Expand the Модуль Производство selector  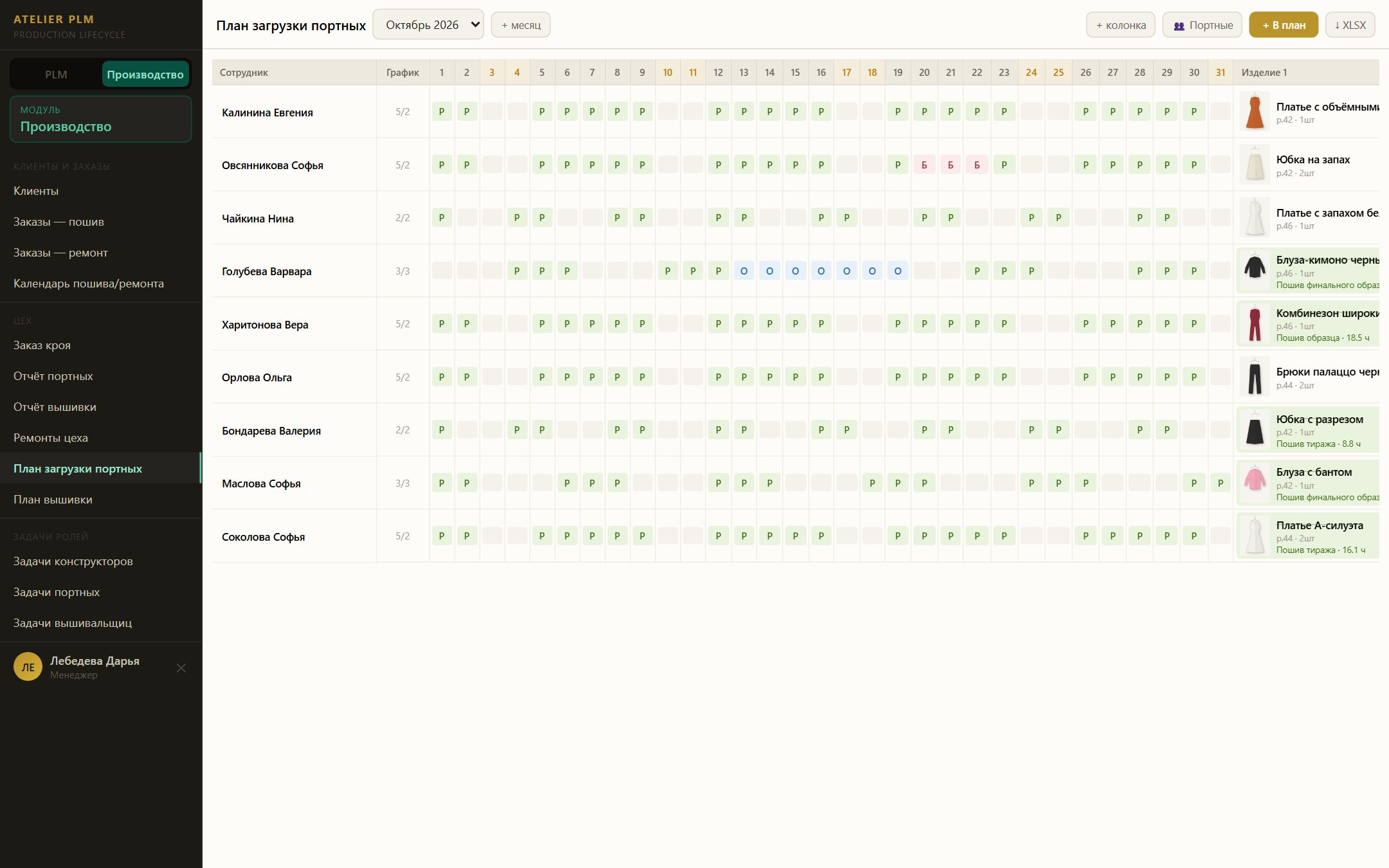point(101,119)
